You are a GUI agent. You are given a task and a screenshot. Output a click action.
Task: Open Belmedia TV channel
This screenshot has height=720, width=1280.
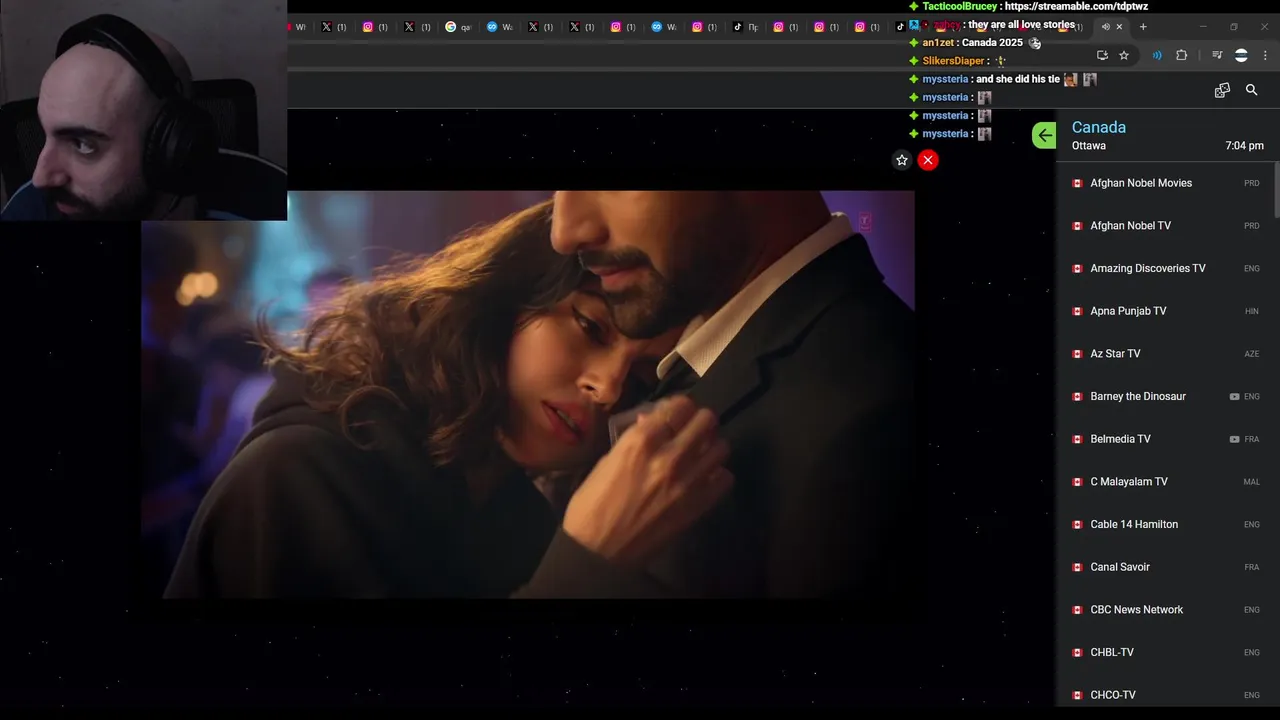1165,439
